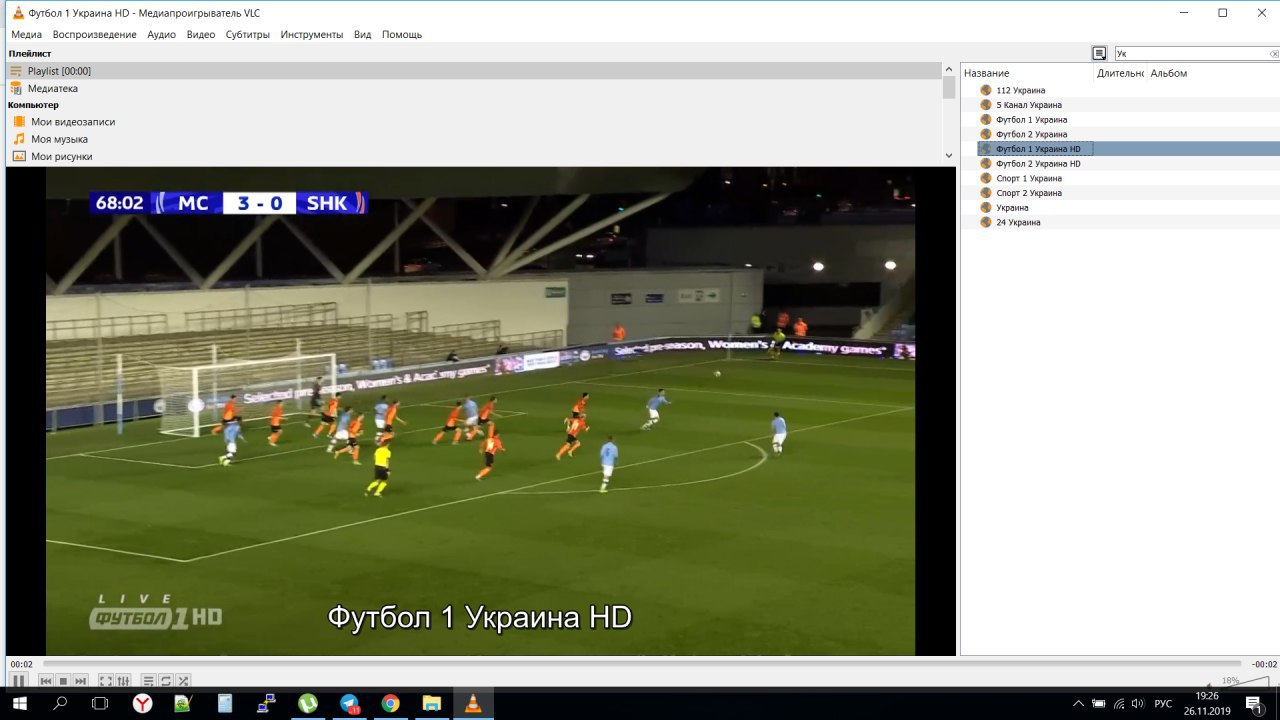
Task: Open Моя музыка in sidebar
Action: [x=59, y=139]
